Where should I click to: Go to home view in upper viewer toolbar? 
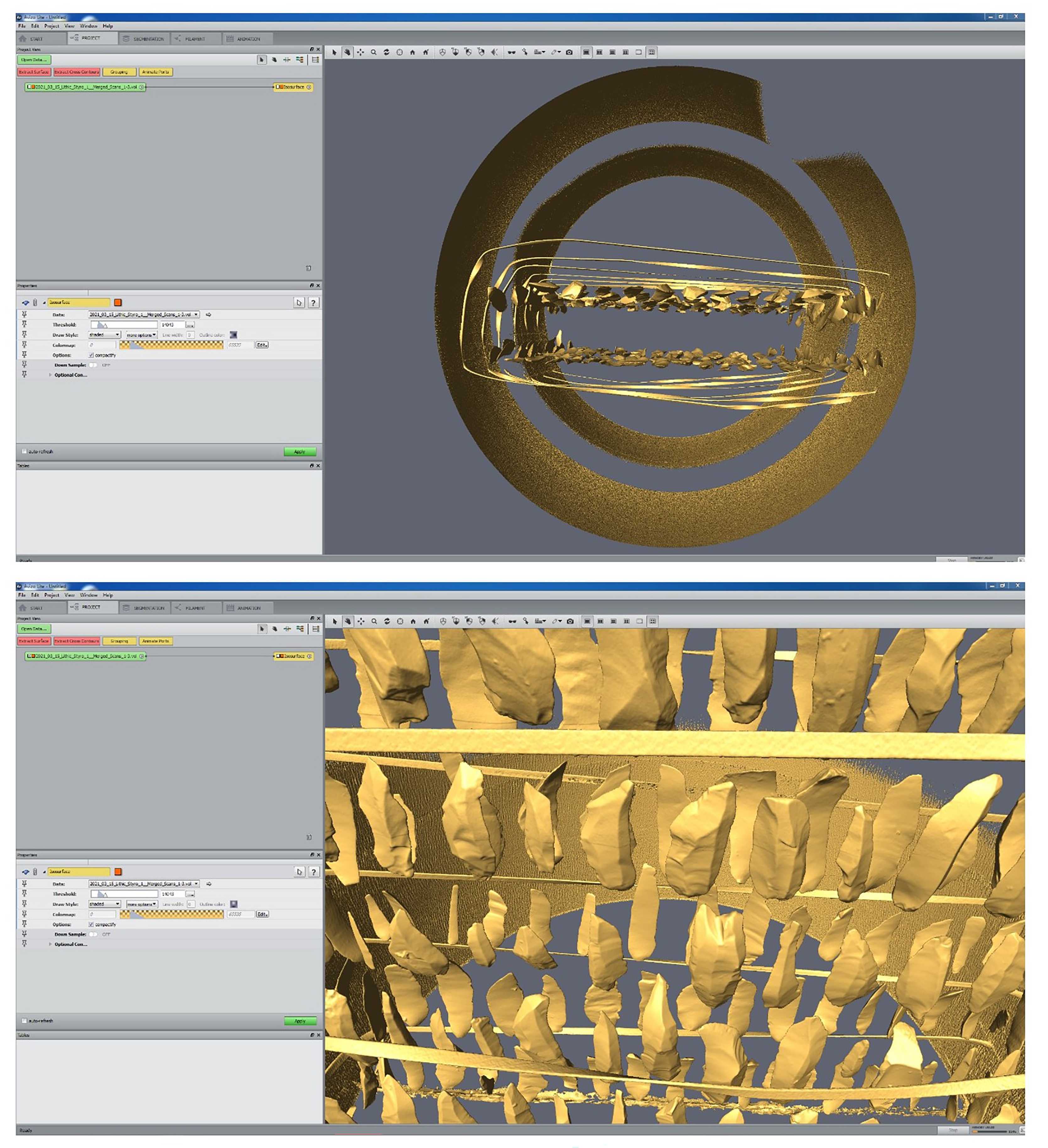click(413, 52)
